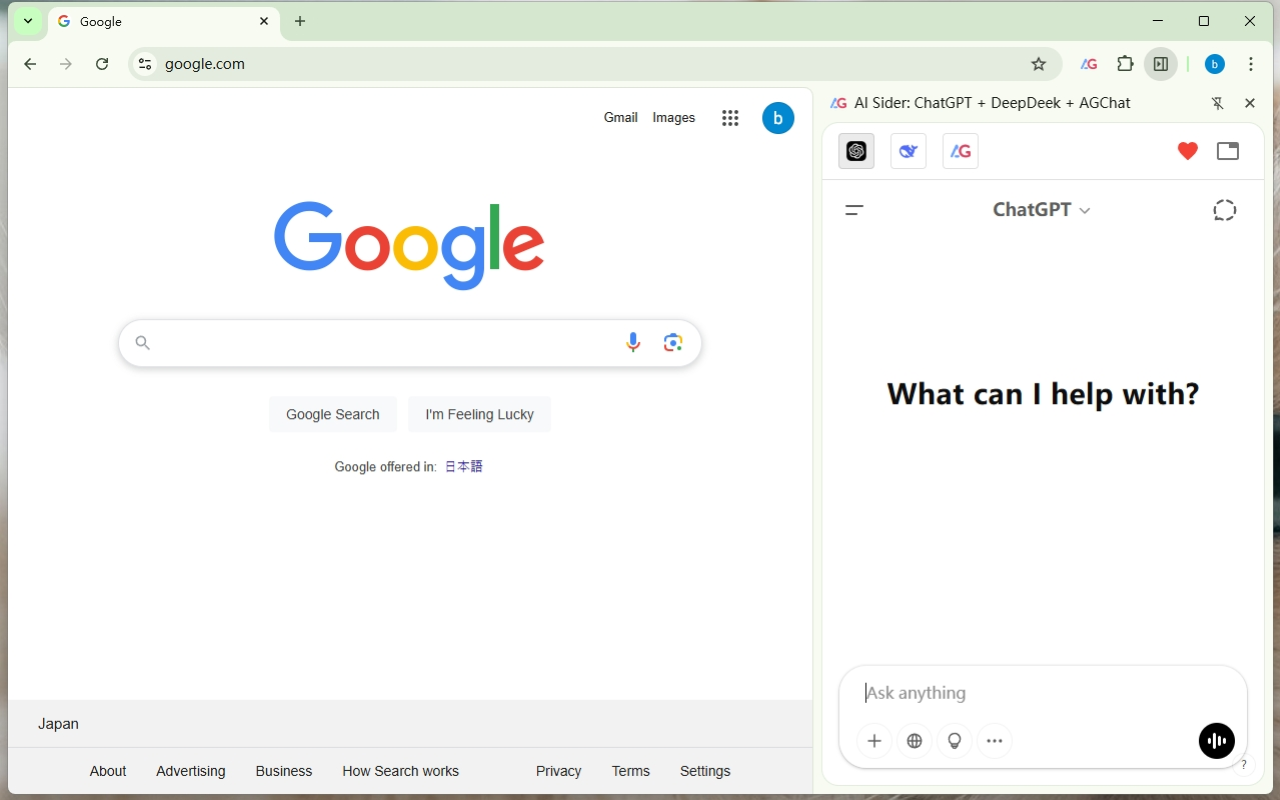
Task: Click the Google logo on the page
Action: (x=409, y=245)
